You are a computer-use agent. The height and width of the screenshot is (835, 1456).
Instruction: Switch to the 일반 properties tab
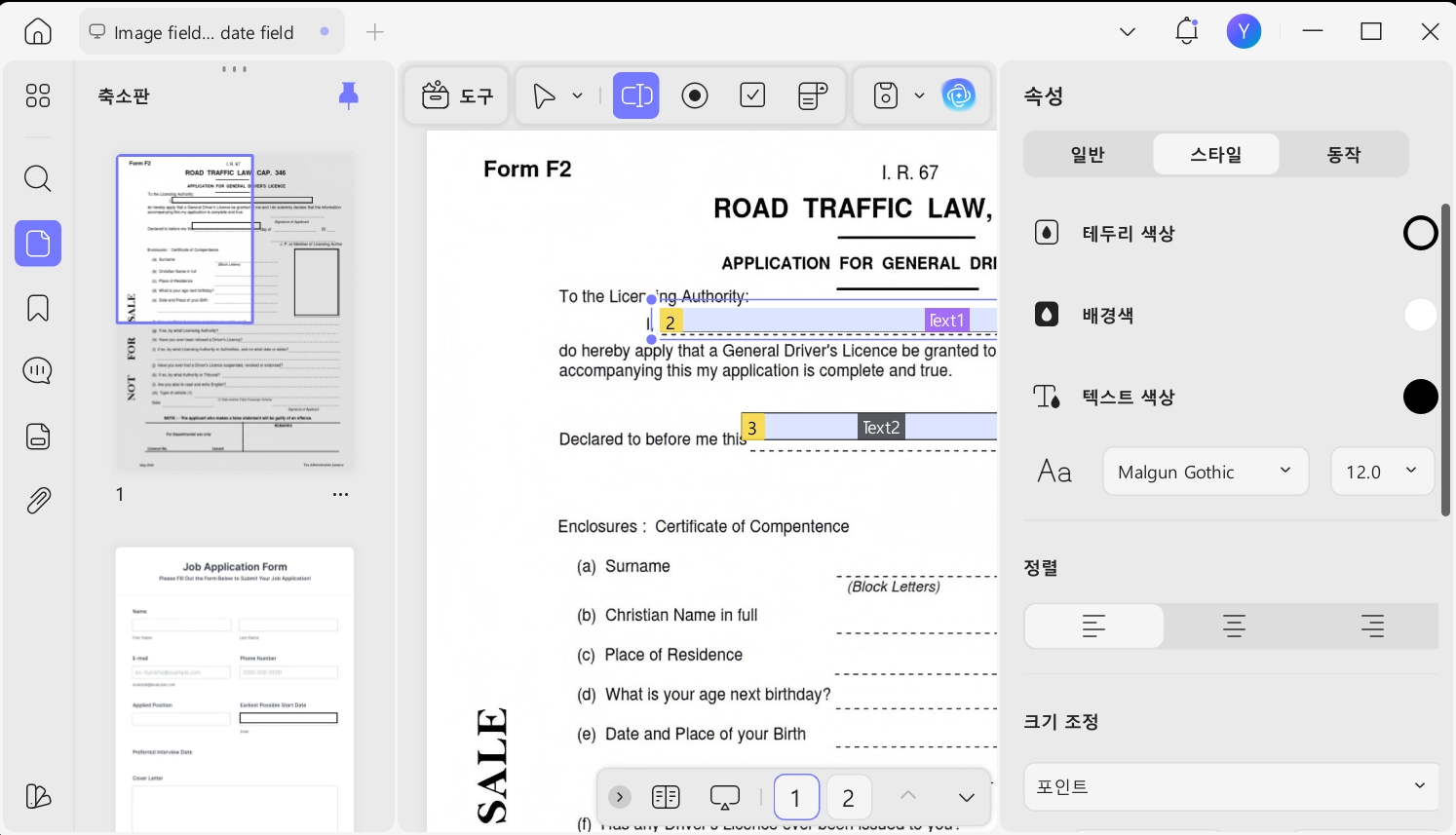pos(1088,154)
